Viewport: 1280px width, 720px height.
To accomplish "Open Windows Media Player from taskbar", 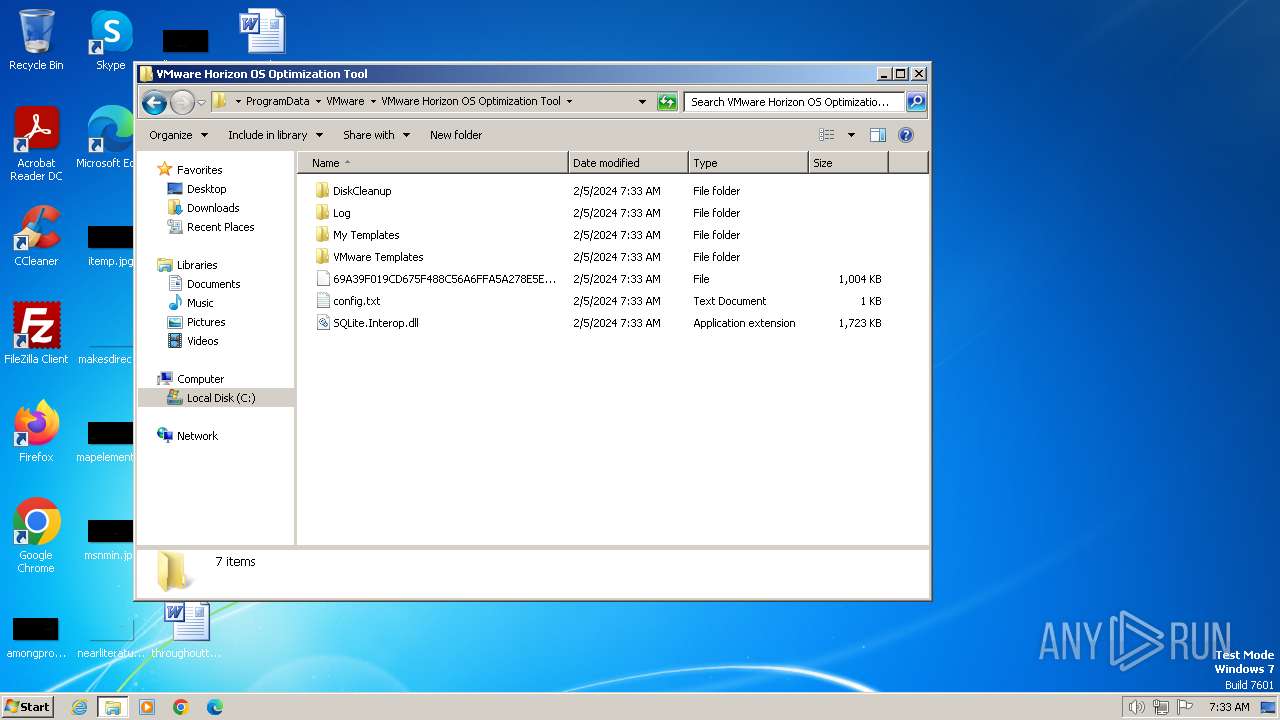I will [x=147, y=707].
